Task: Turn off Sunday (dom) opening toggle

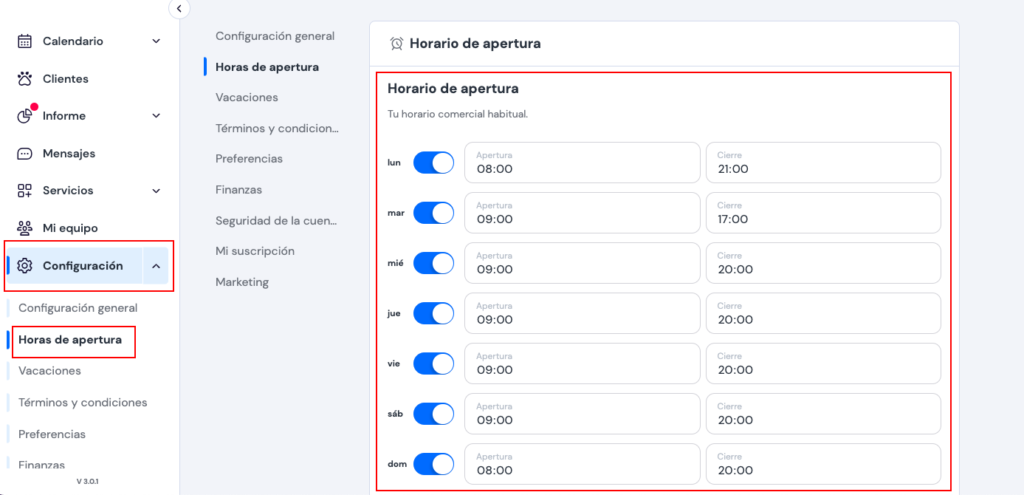Action: [433, 464]
